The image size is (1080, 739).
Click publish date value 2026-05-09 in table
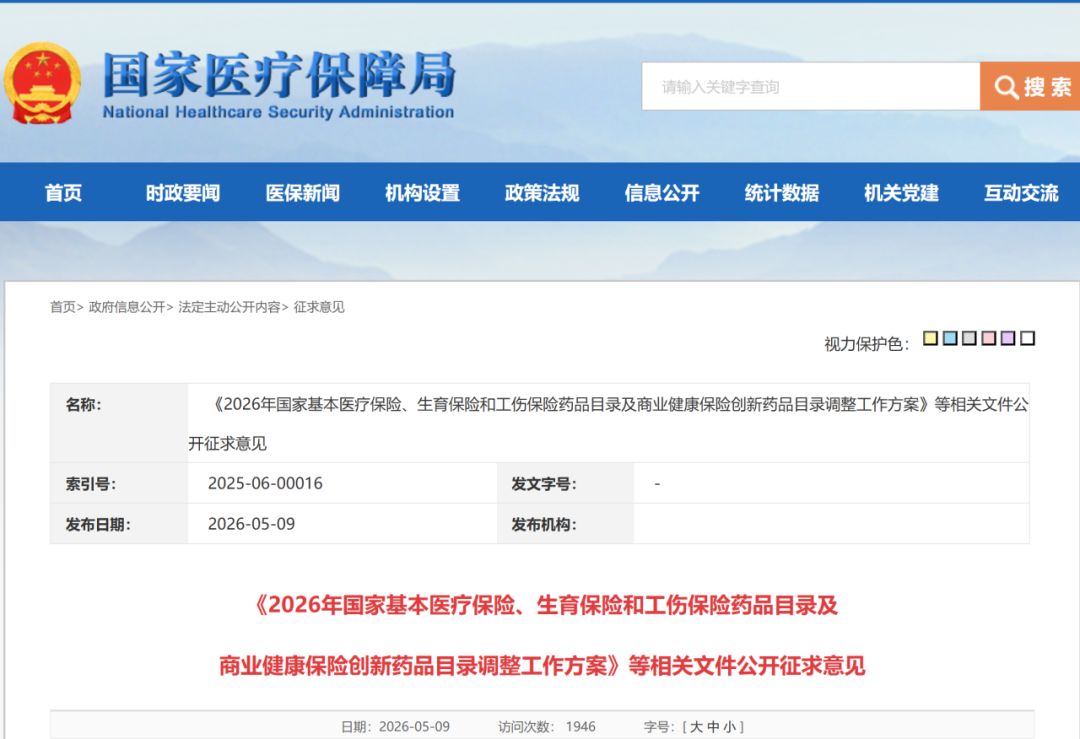251,524
